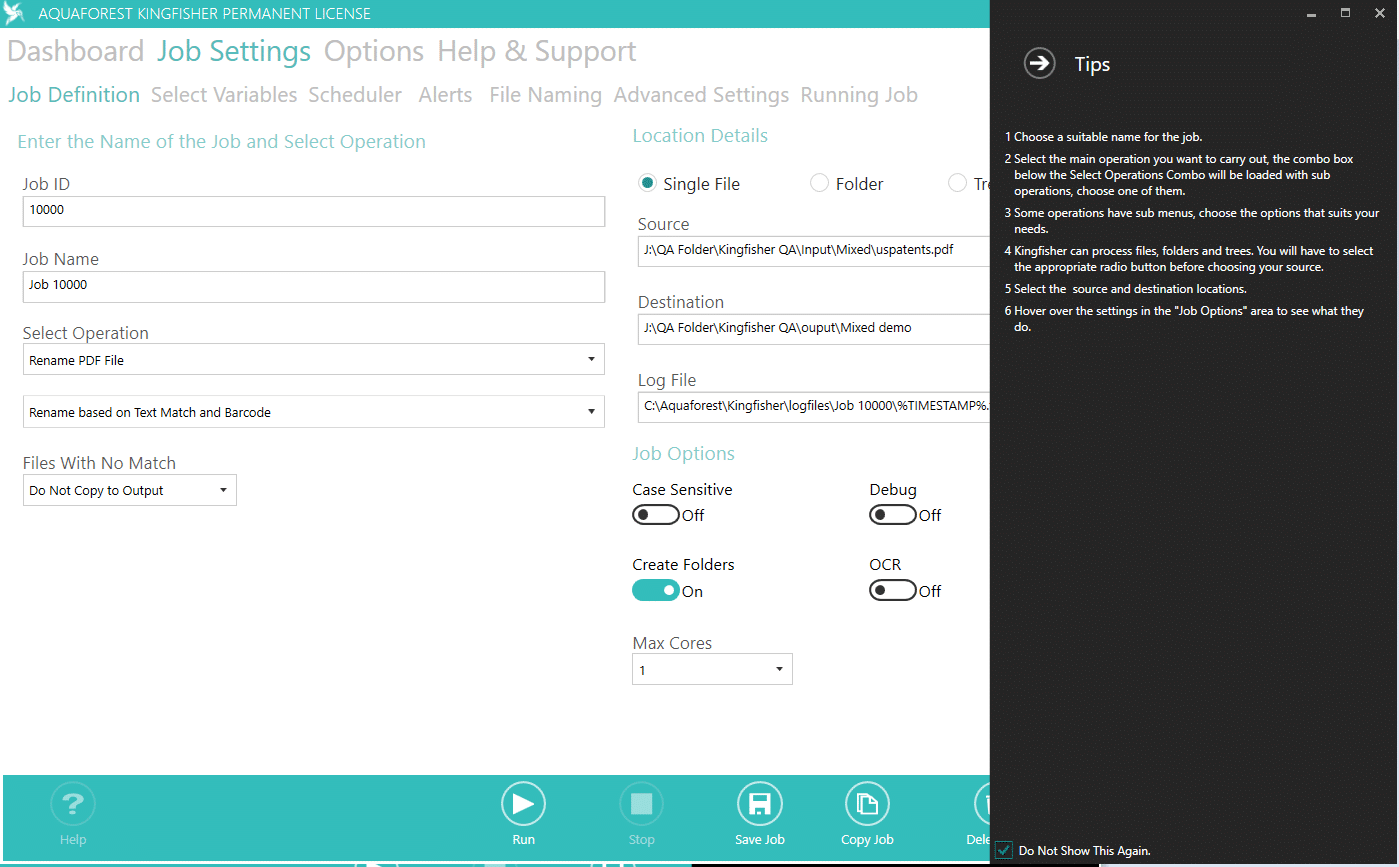
Task: Toggle the Case Sensitive switch
Action: click(656, 515)
